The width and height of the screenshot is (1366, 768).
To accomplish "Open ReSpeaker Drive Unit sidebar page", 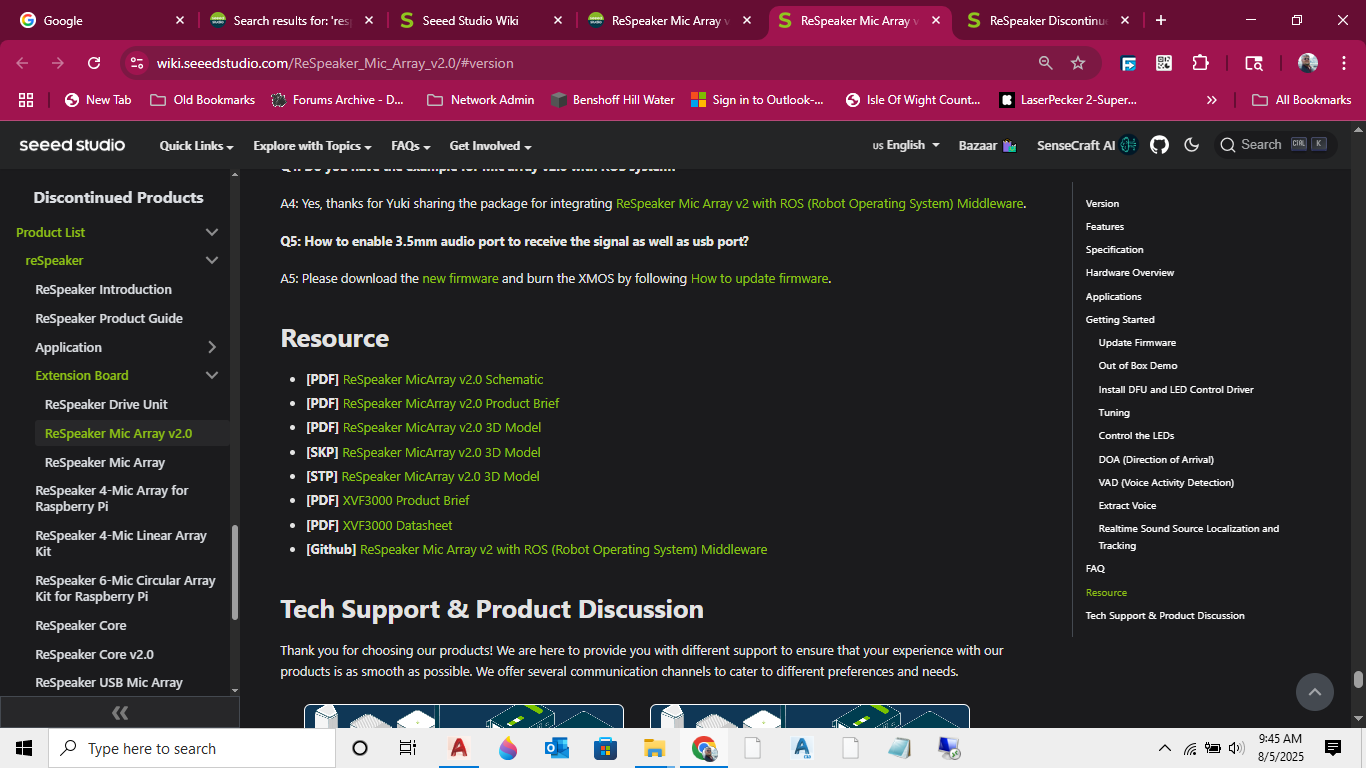I will click(106, 404).
